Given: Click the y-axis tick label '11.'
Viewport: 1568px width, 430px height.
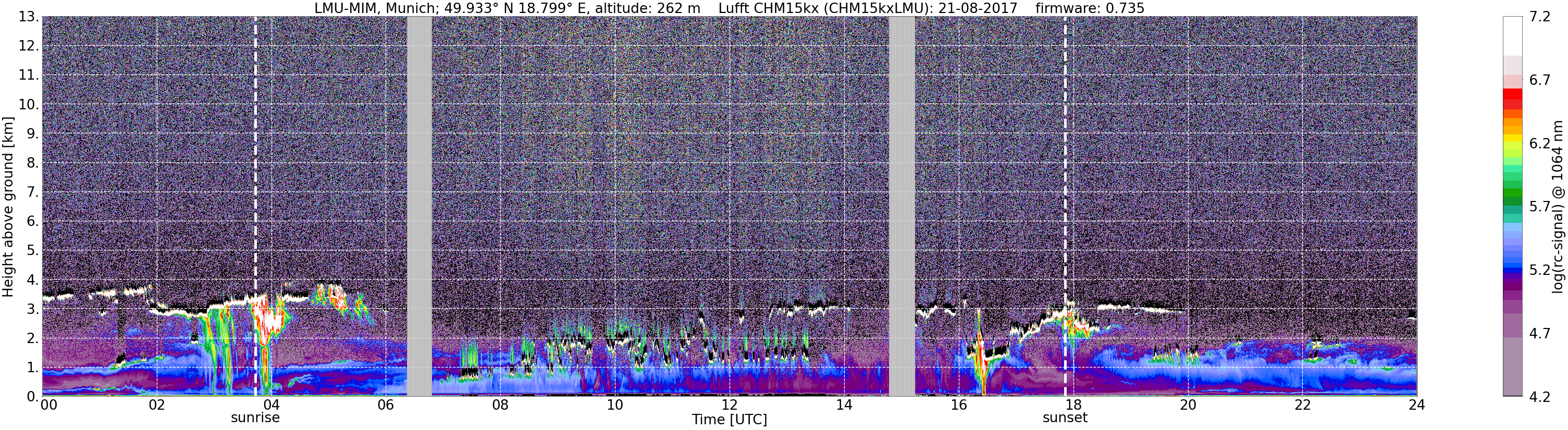Looking at the screenshot, I should pos(29,75).
